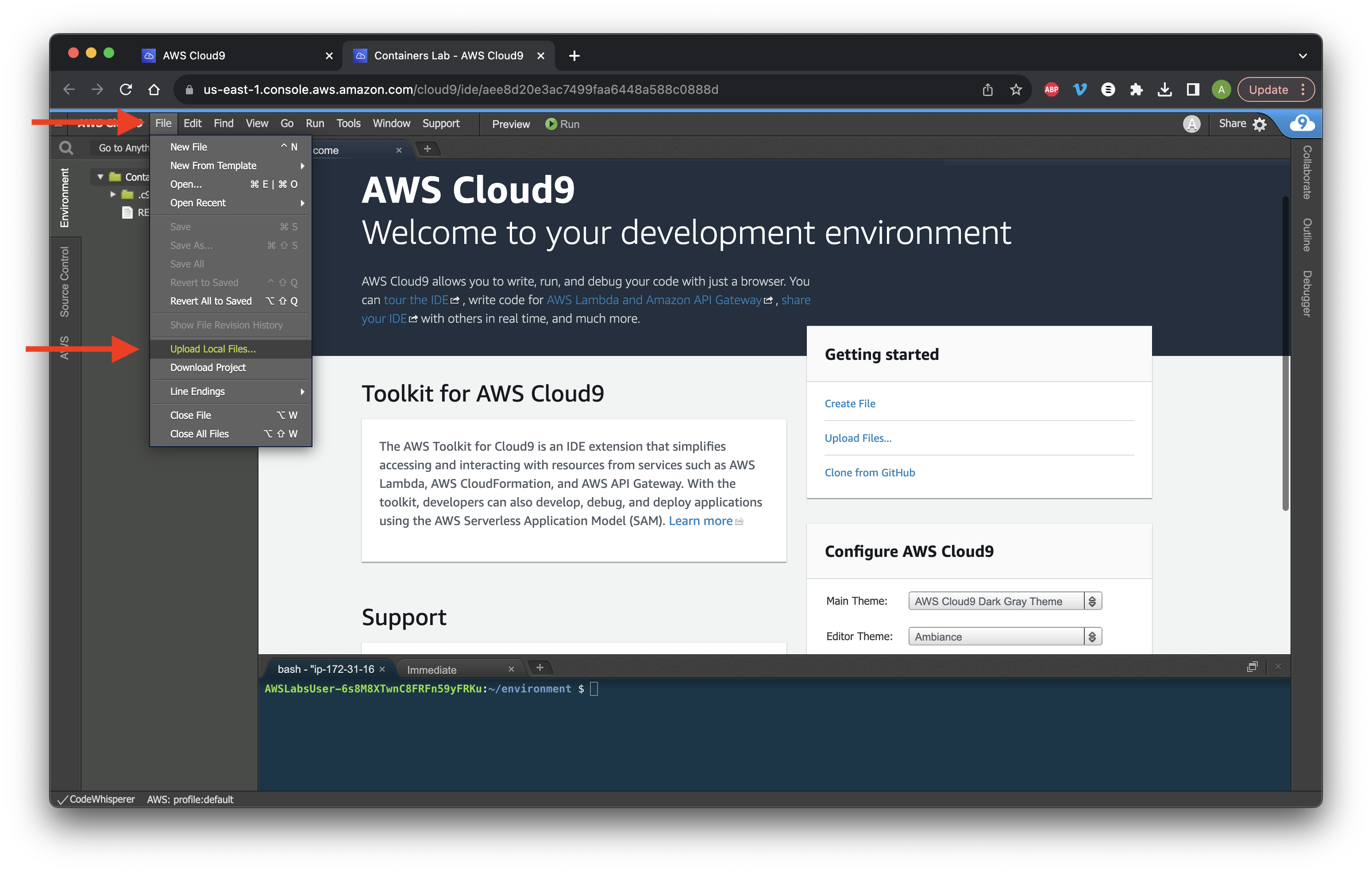This screenshot has height=873, width=1372.
Task: Switch to the Immediate tab
Action: point(432,669)
